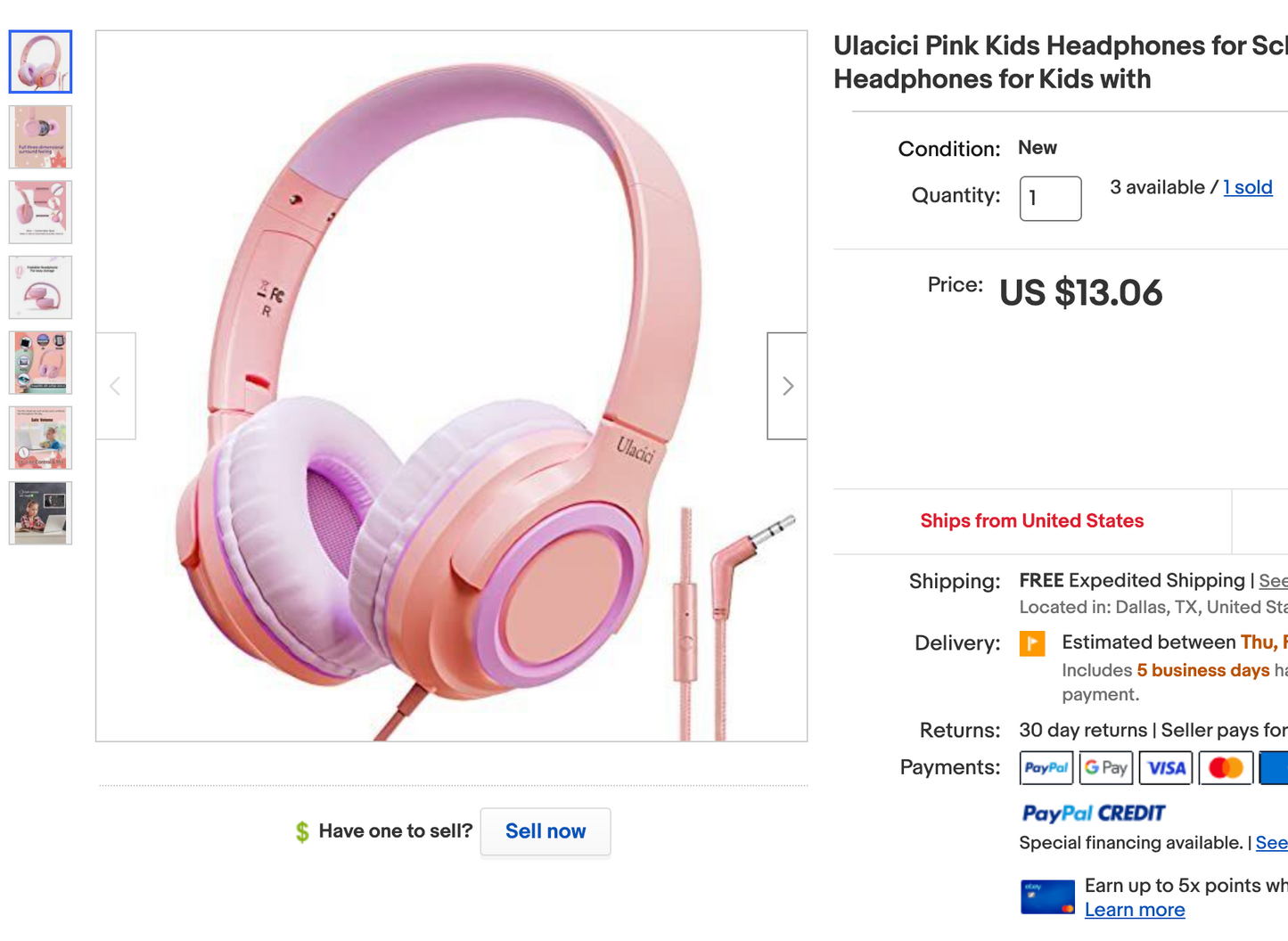Open the next product image with right arrow
Viewport: 1288px width, 941px height.
click(787, 386)
